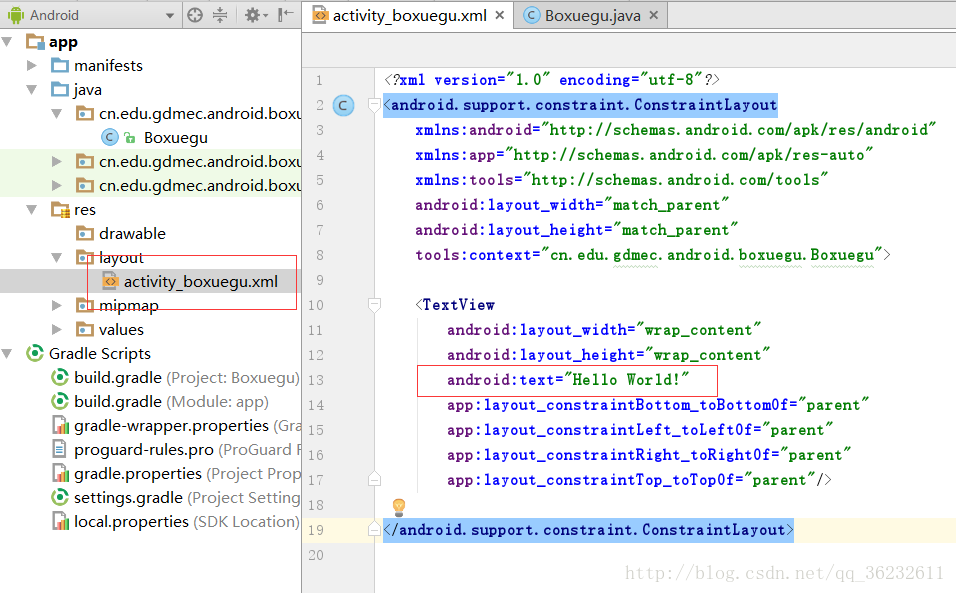Switch to the Boxuegu.java tab
956x593 pixels.
pos(592,16)
